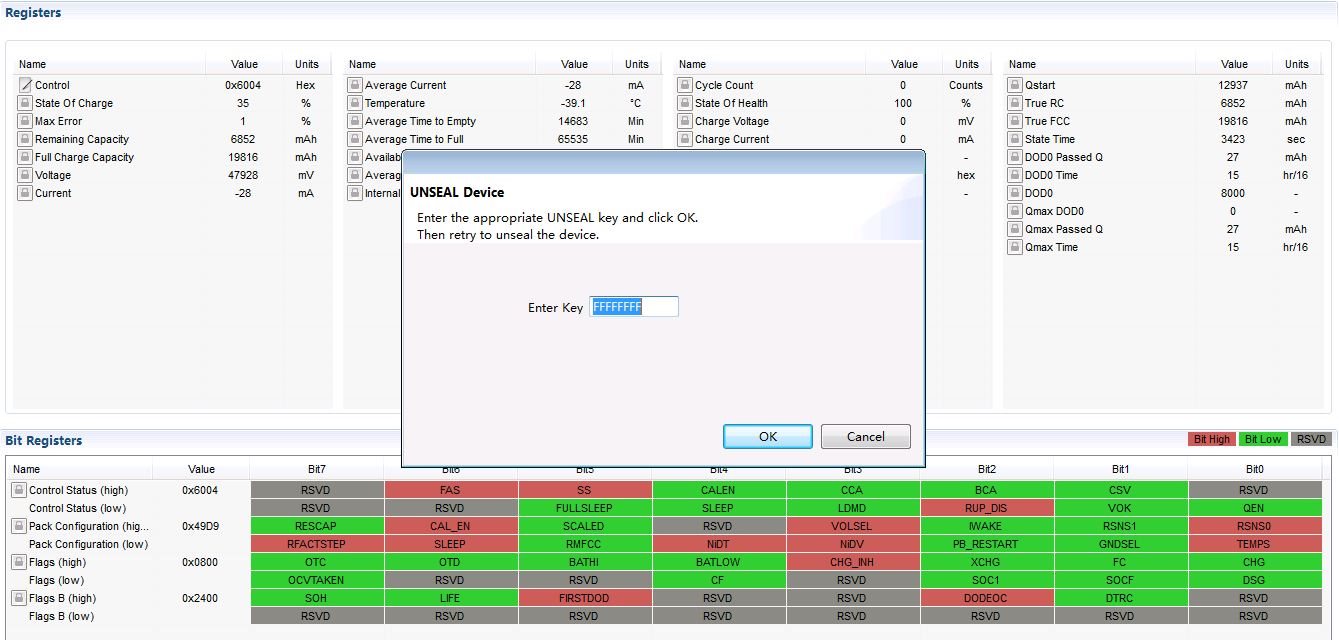The height and width of the screenshot is (640, 1339).
Task: Click the CALEN bit cell
Action: pyautogui.click(x=718, y=490)
